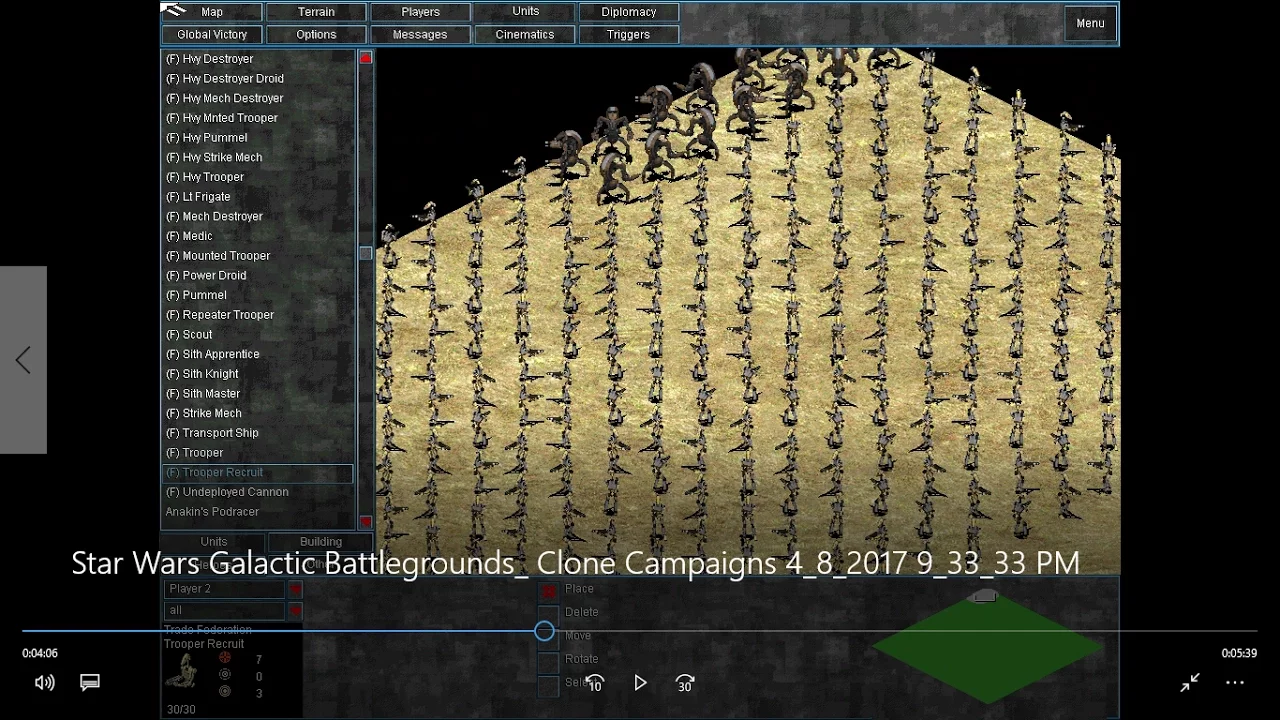Select (F) Hvy Mnted Trooper
This screenshot has height=720, width=1280.
point(258,118)
